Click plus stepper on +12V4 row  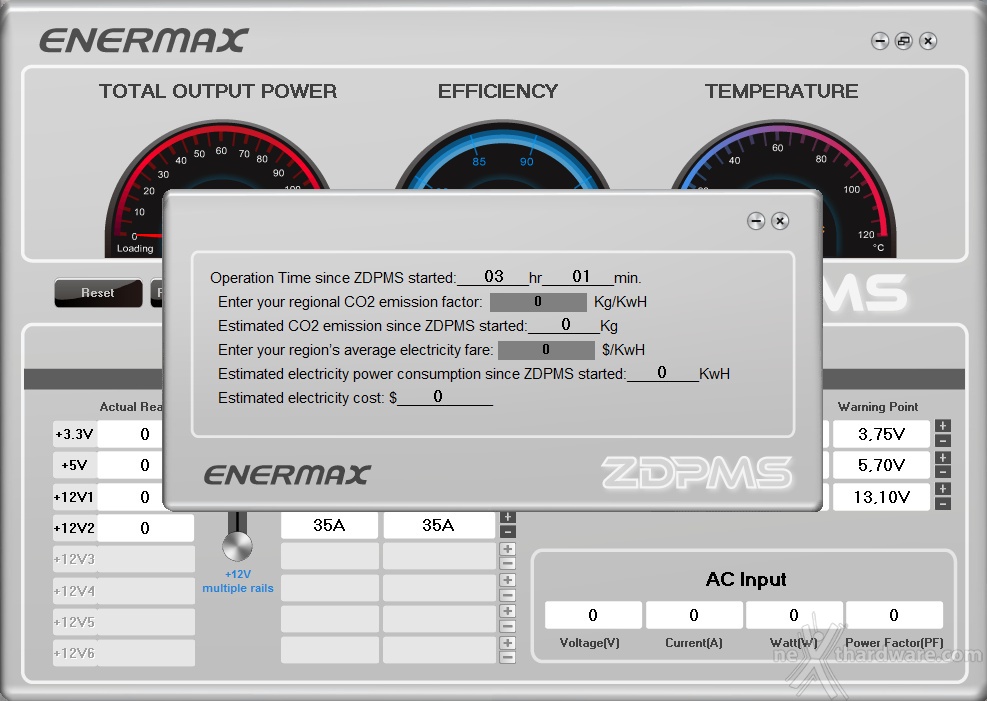click(x=507, y=580)
